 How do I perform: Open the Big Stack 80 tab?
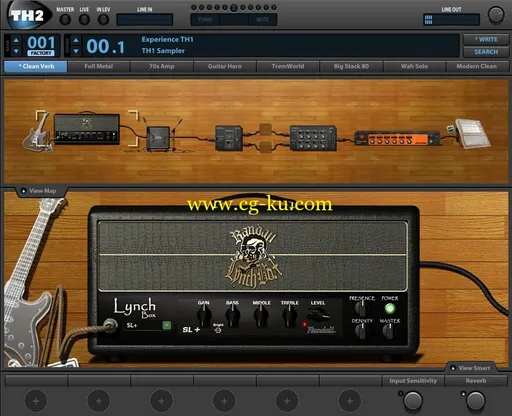(351, 66)
